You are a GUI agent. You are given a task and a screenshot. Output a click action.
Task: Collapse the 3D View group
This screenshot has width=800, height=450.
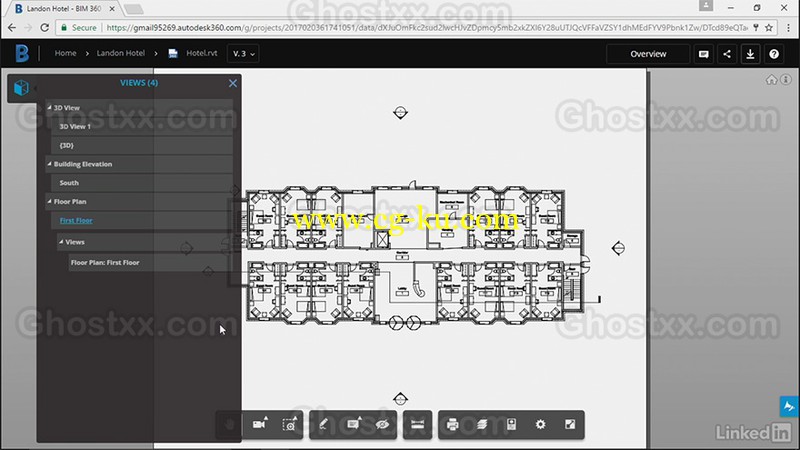coord(49,108)
